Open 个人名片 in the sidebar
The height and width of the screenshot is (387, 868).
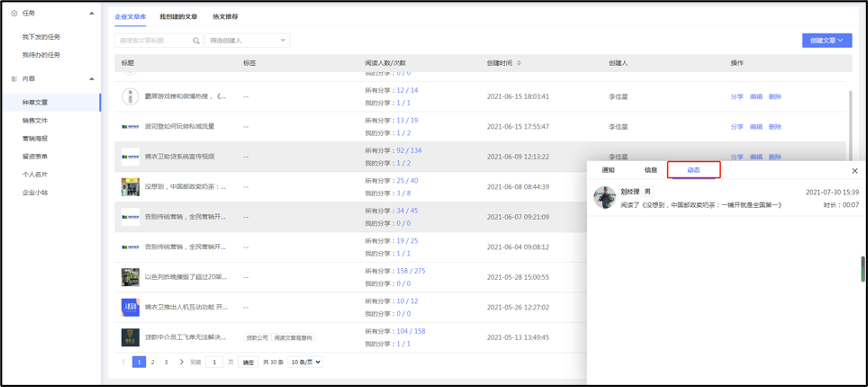pyautogui.click(x=35, y=174)
